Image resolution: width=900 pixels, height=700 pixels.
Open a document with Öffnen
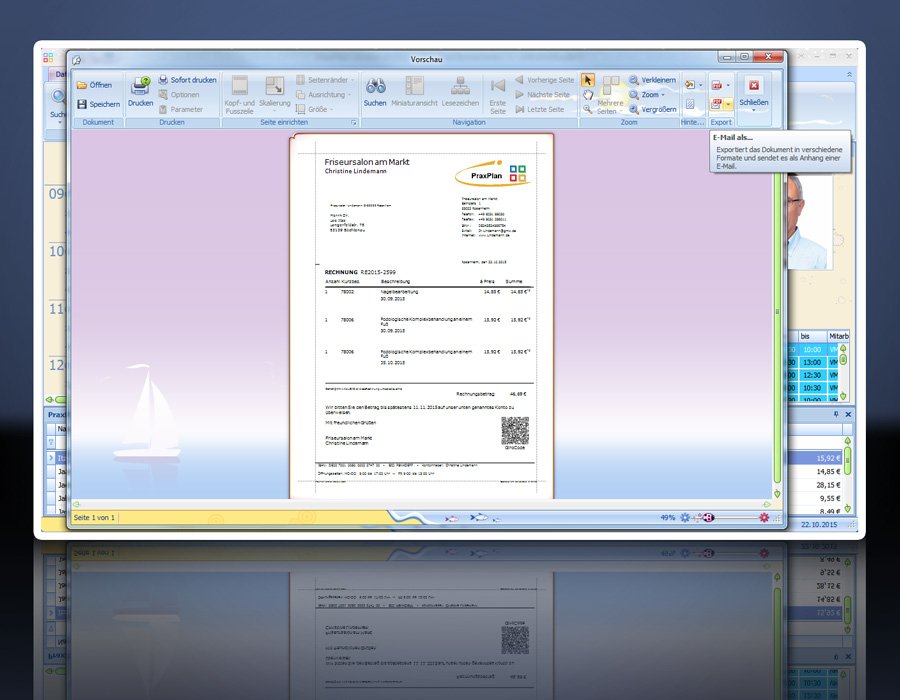point(95,85)
